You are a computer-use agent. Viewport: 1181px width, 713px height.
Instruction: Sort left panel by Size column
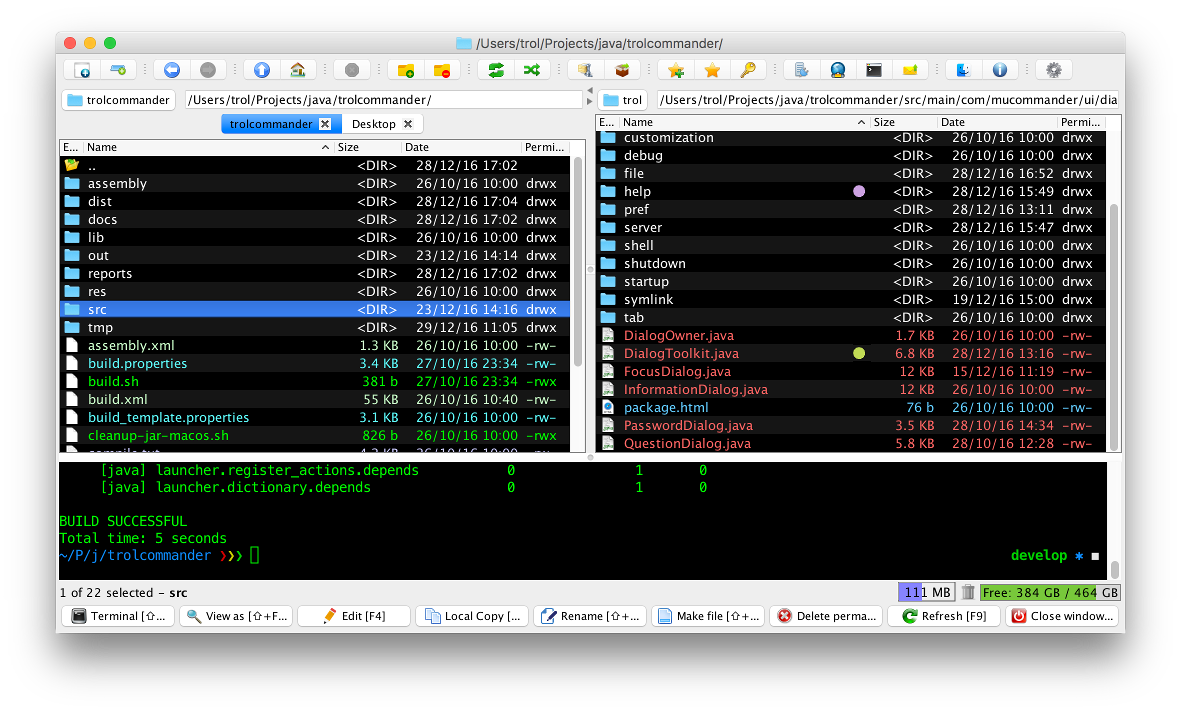tap(367, 148)
